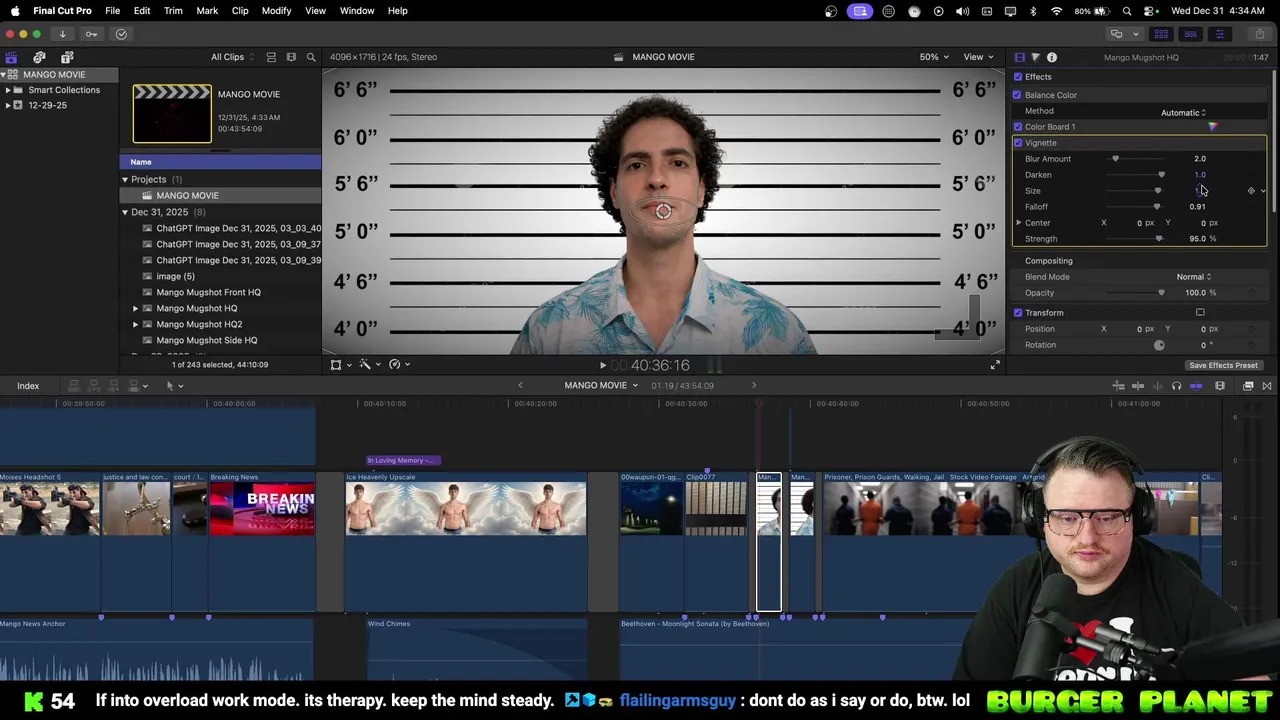Toggle headphone audio skimming icon
The image size is (1280, 720).
(x=1176, y=386)
